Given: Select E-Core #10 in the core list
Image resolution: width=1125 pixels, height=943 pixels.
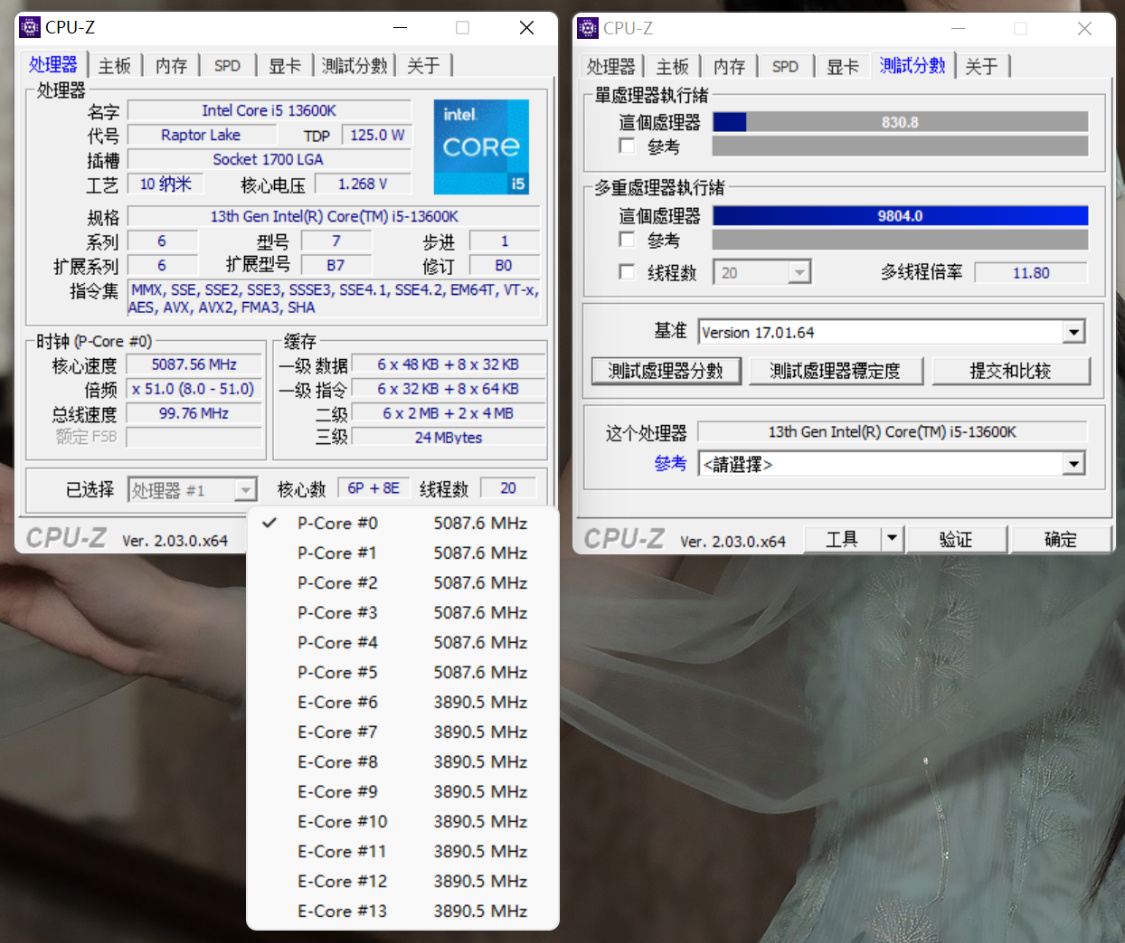Looking at the screenshot, I should [x=402, y=821].
